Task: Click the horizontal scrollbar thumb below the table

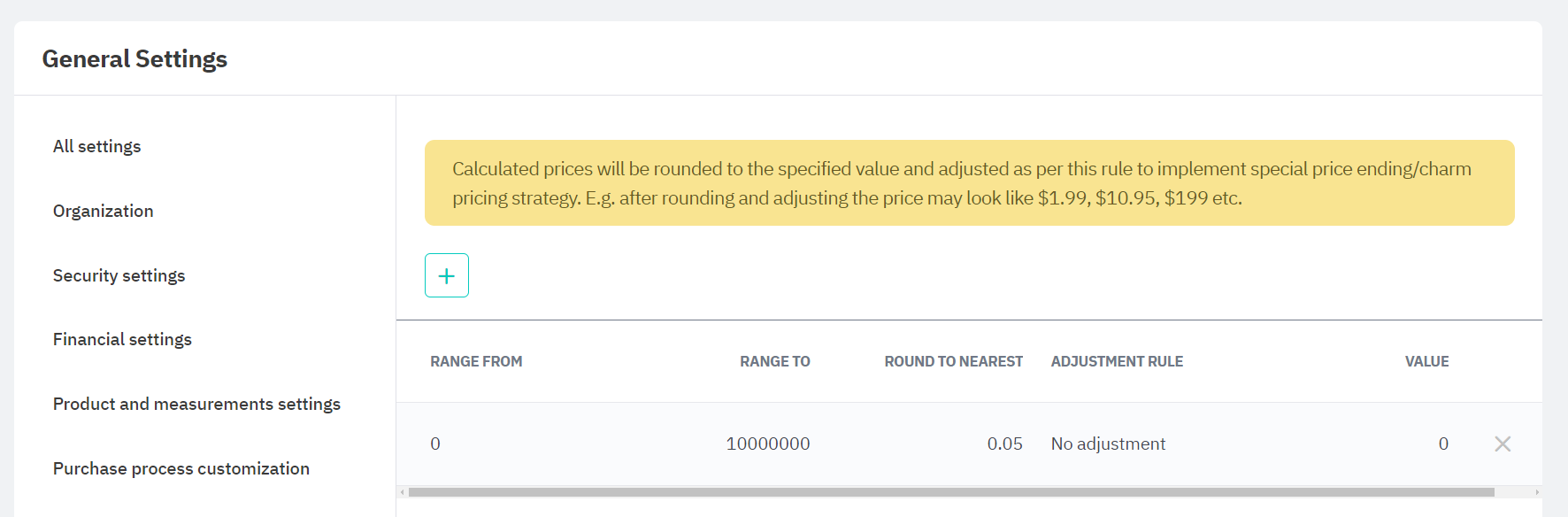Action: (951, 492)
